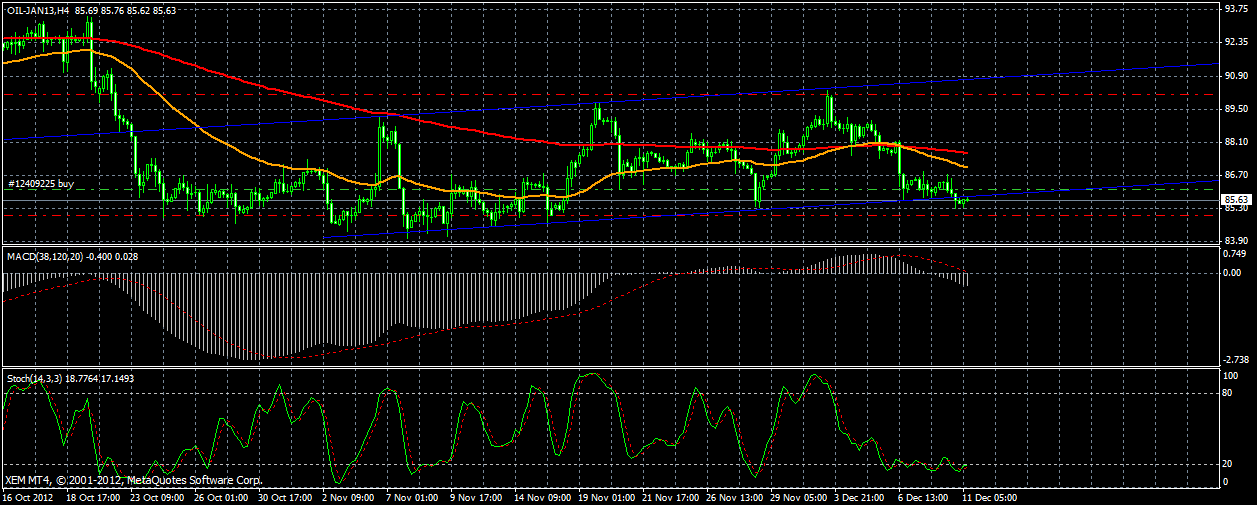Click the stochastic 80 level label

1229,393
